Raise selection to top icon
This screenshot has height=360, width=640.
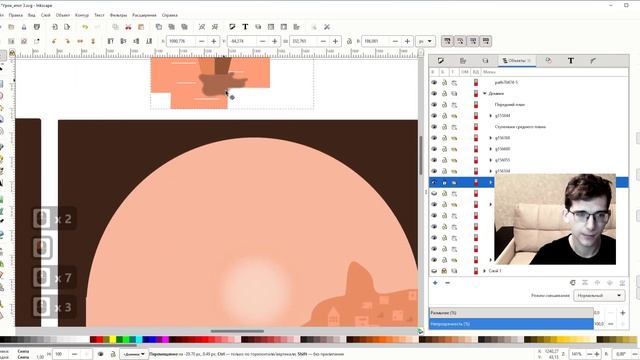110,41
